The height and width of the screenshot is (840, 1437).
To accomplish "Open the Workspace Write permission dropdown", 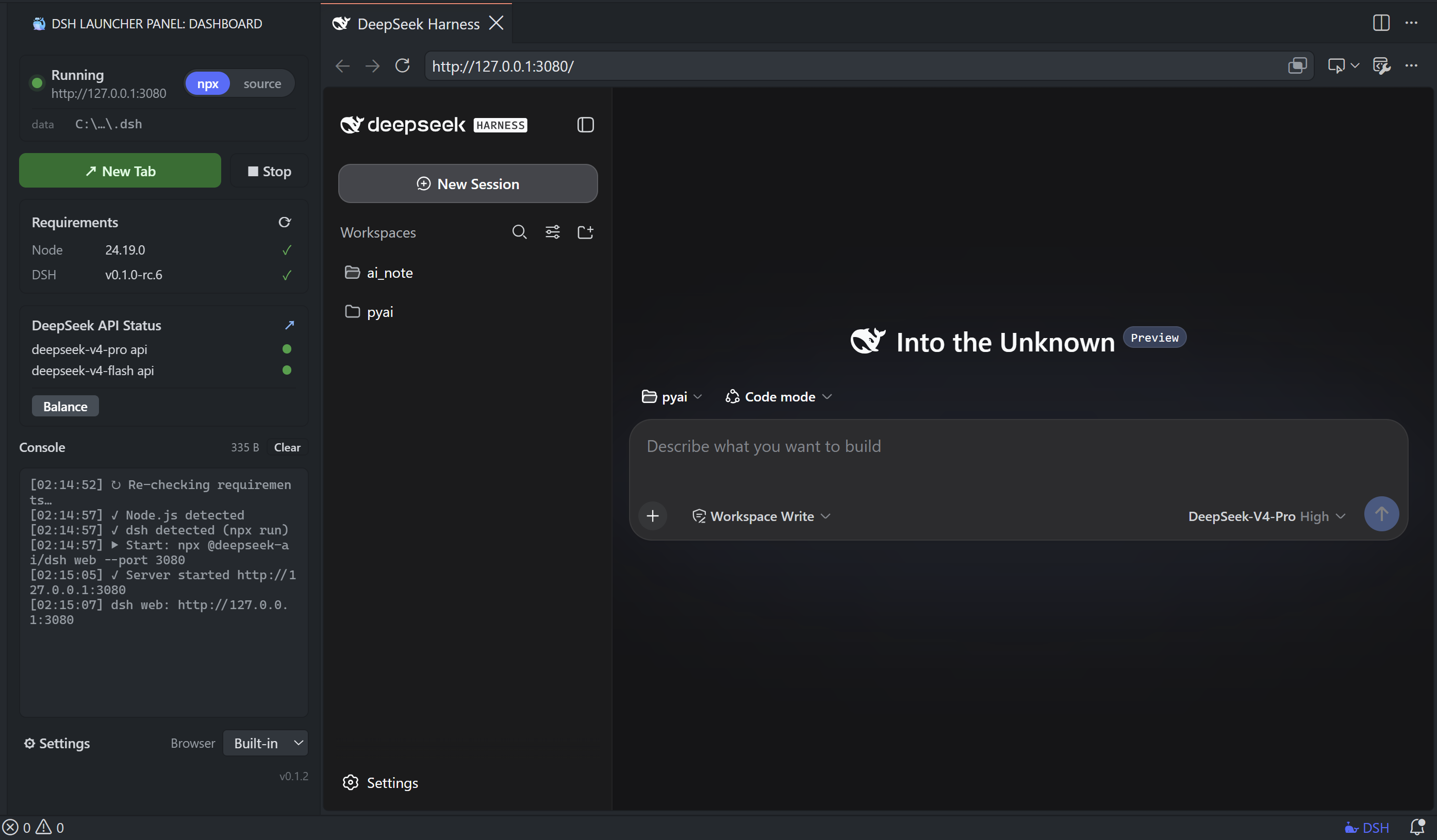I will click(x=761, y=516).
